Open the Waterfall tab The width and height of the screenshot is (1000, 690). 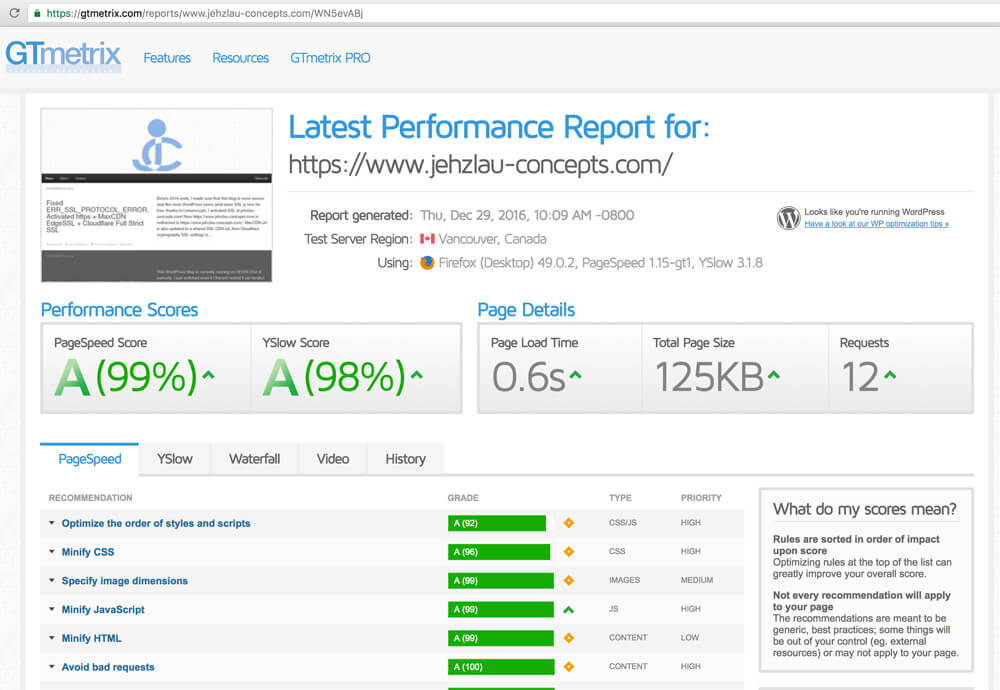[254, 459]
